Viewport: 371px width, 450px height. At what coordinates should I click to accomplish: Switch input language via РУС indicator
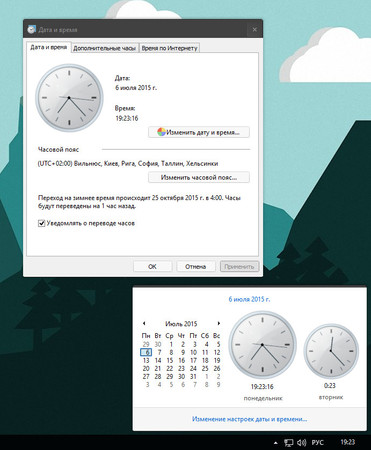pos(317,443)
